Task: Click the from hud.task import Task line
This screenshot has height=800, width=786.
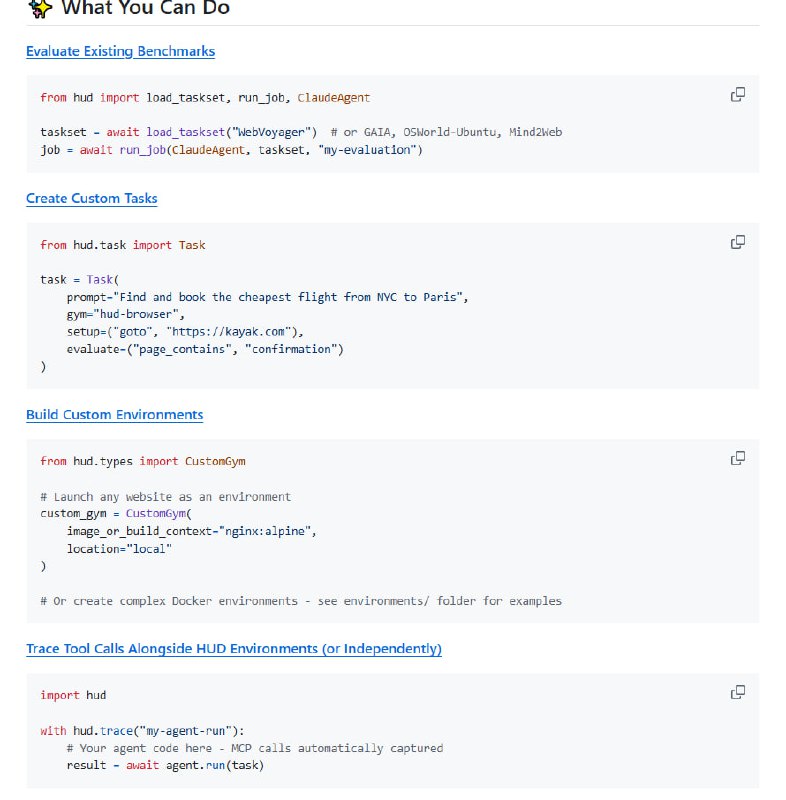Action: (x=122, y=245)
